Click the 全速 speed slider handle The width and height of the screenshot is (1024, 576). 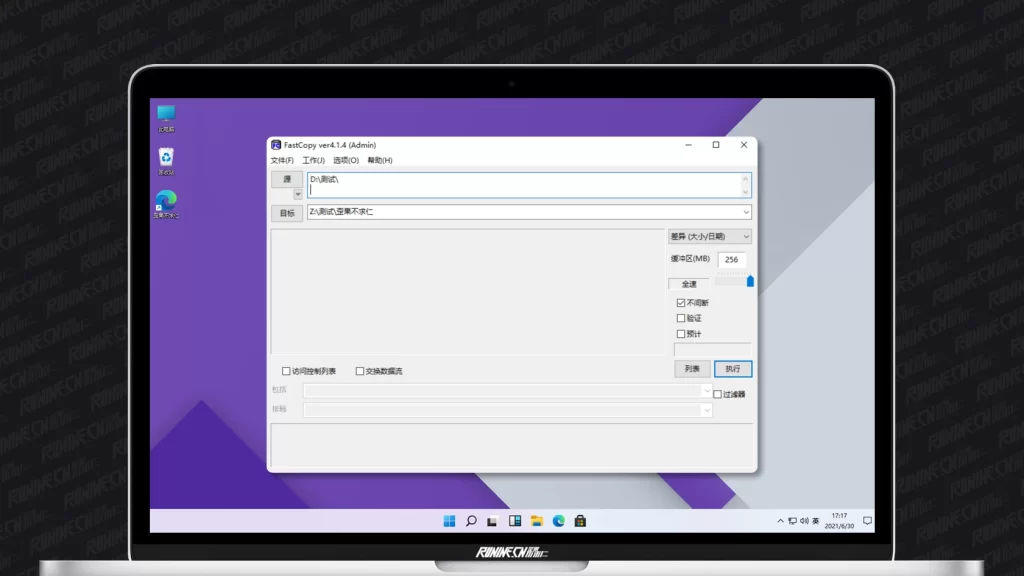point(750,282)
